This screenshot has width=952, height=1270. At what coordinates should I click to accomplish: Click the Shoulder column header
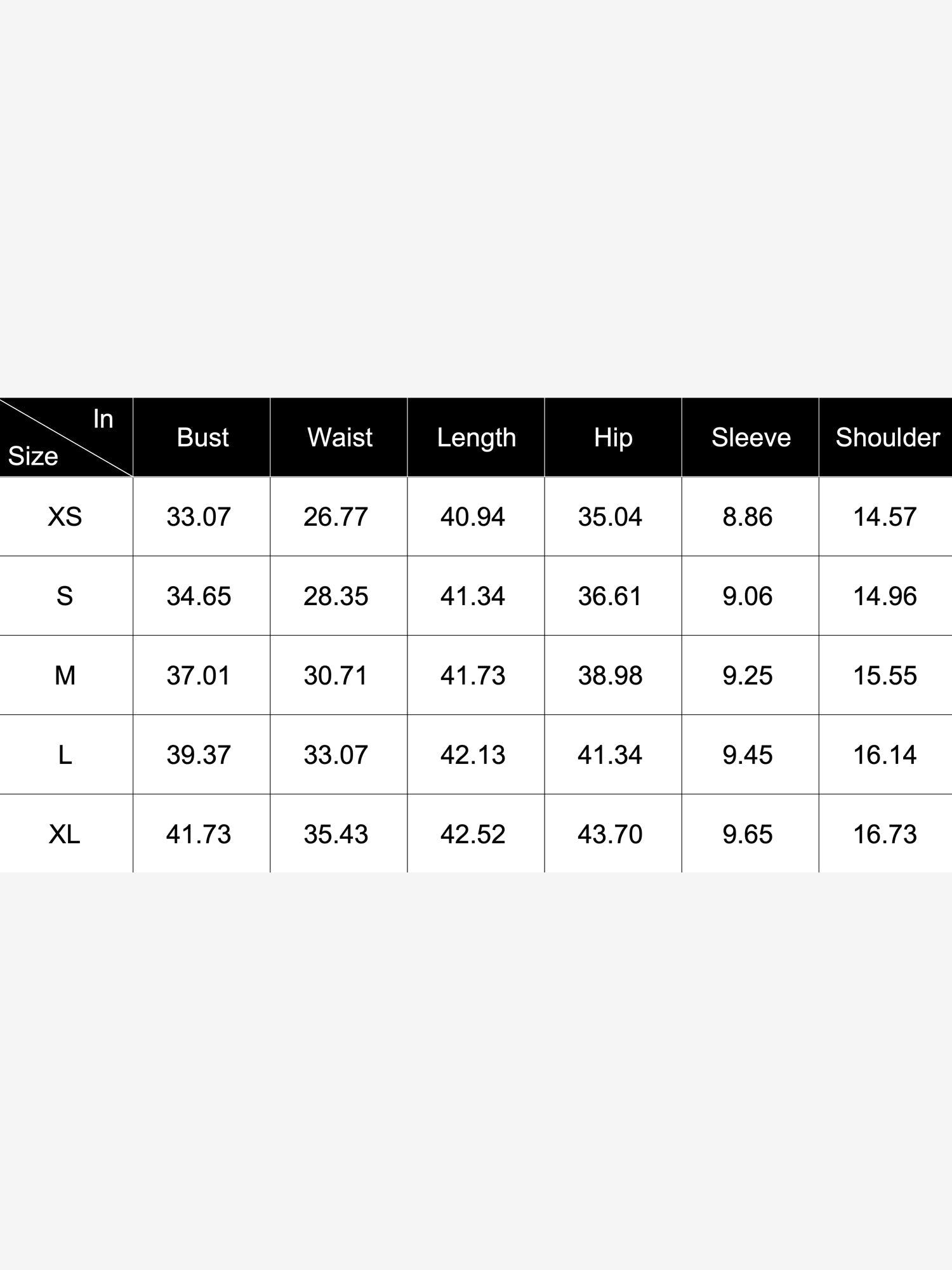(887, 438)
